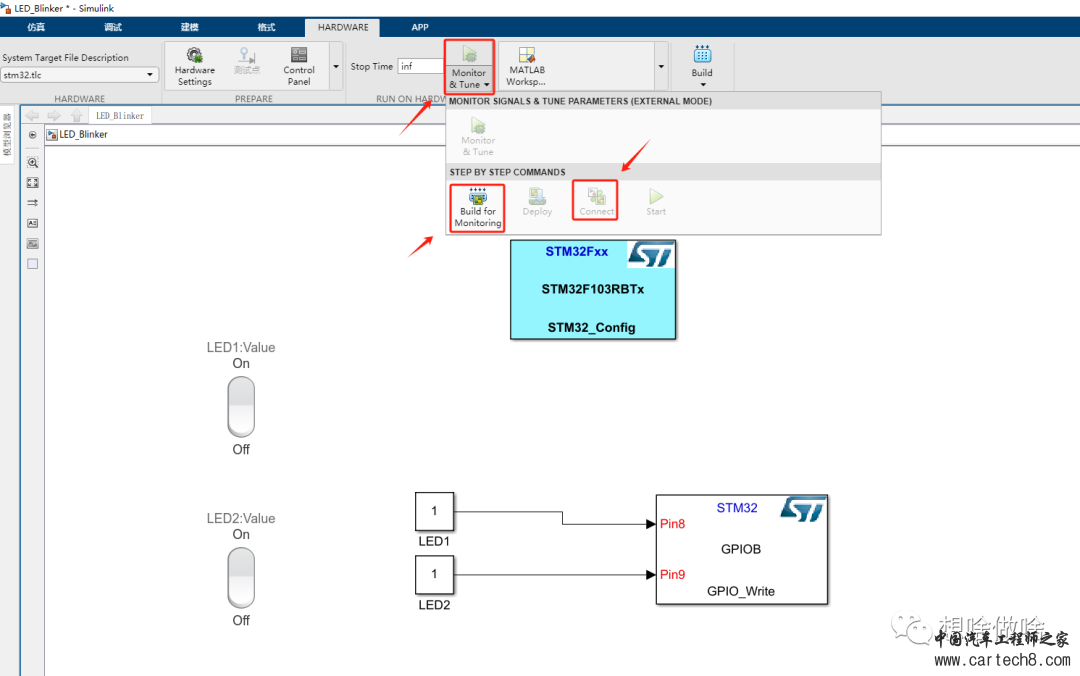Click the Stop Time input field

[420, 66]
